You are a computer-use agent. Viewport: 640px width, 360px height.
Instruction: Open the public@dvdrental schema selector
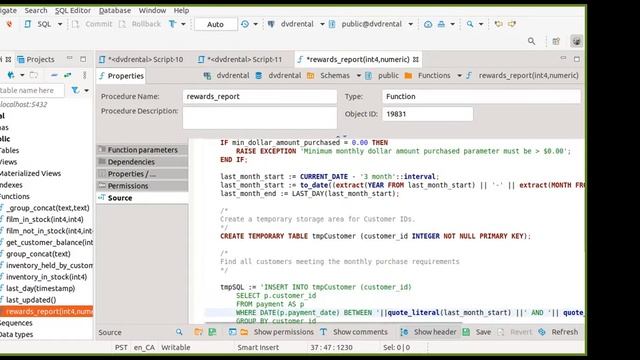[371, 24]
